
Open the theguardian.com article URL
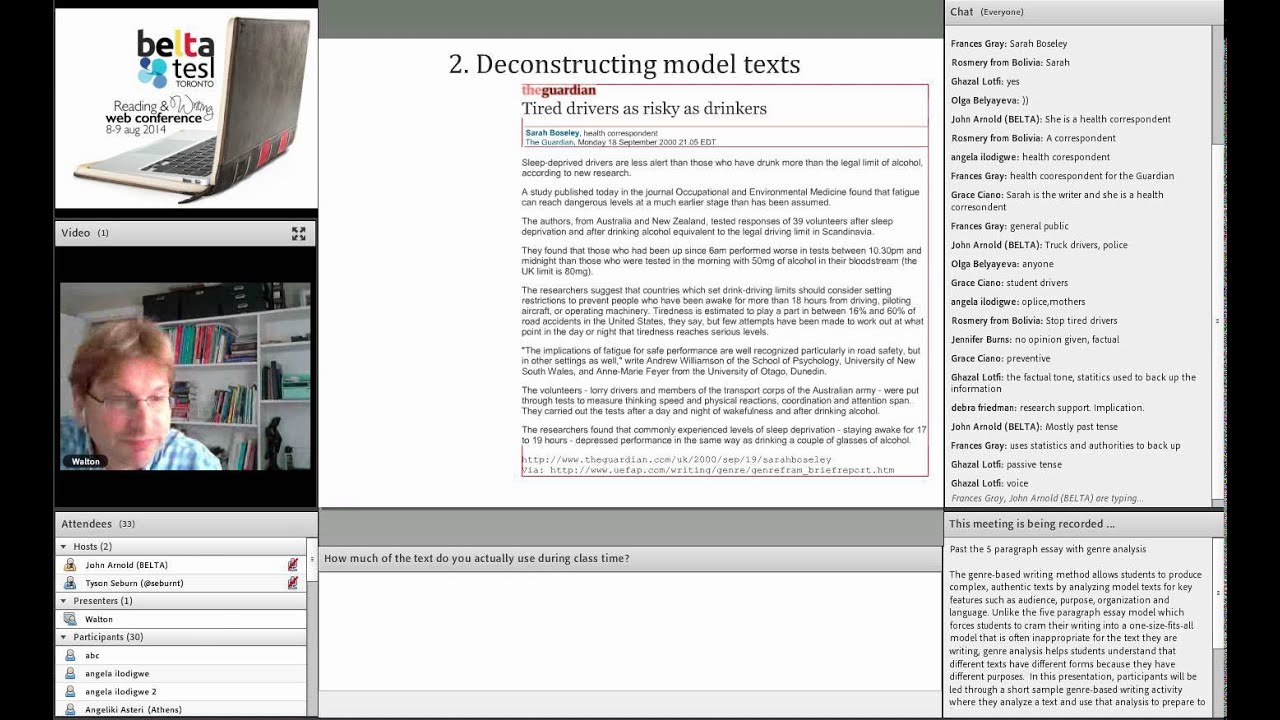[676, 459]
